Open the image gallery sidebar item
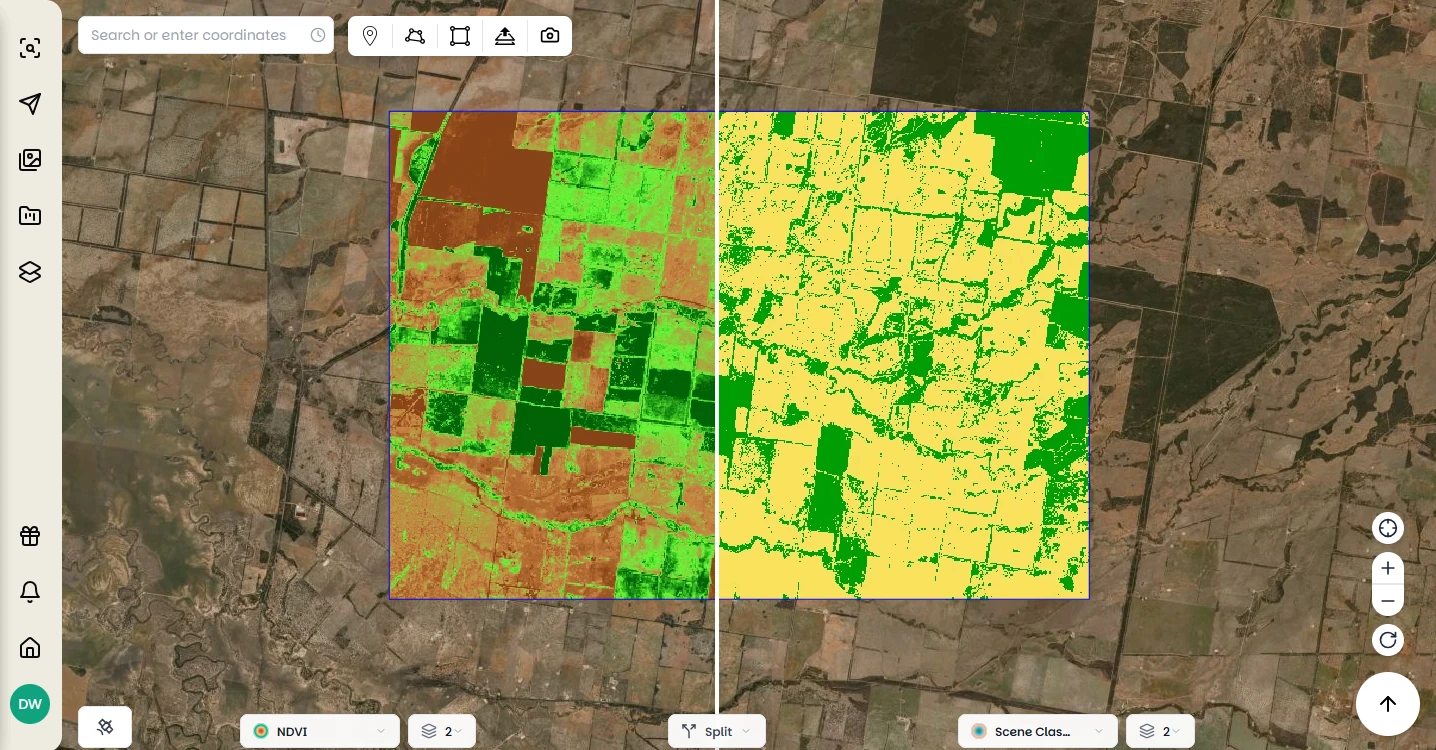The width and height of the screenshot is (1436, 750). point(30,159)
